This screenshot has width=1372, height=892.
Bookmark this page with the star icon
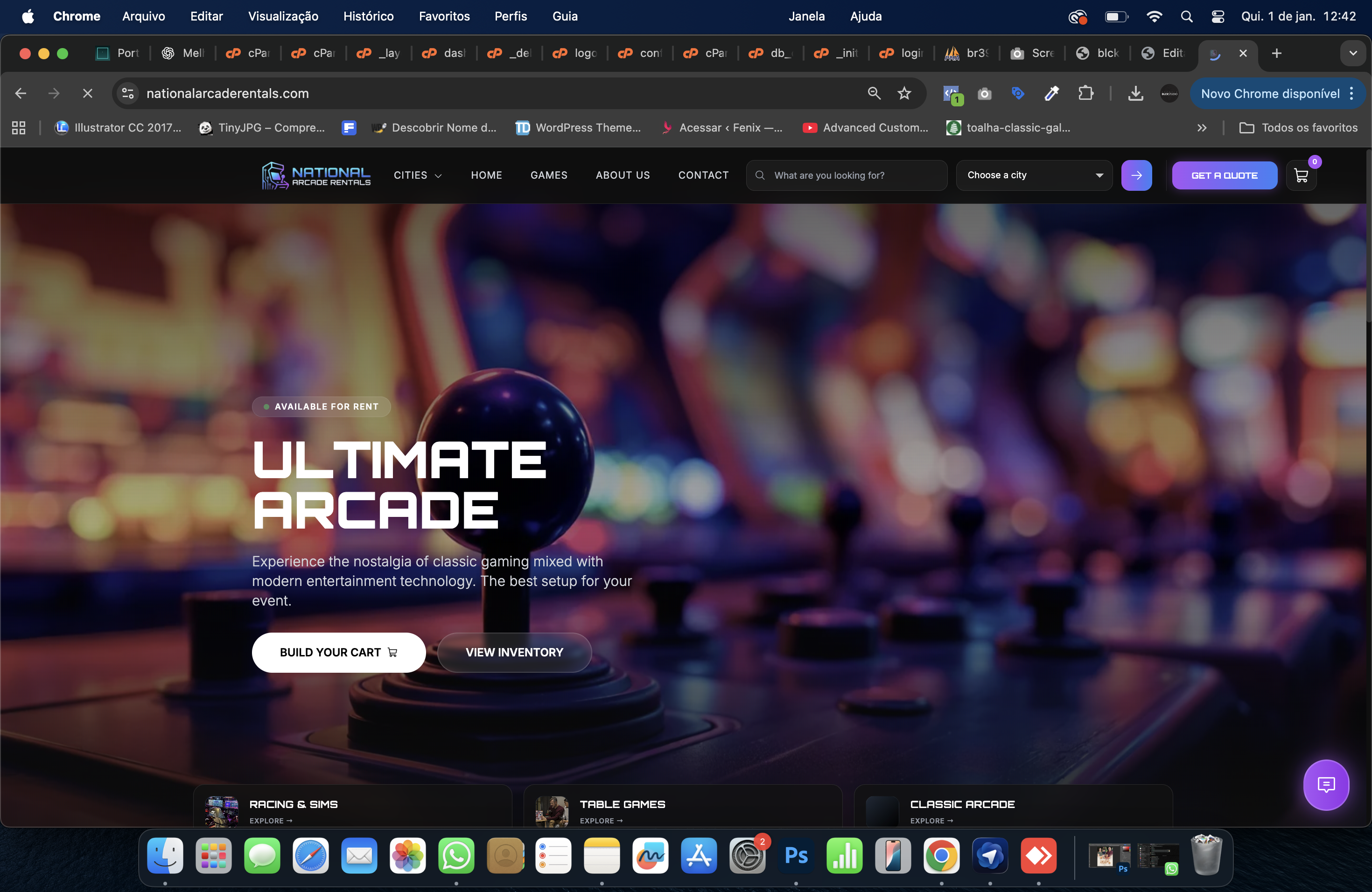coord(904,93)
